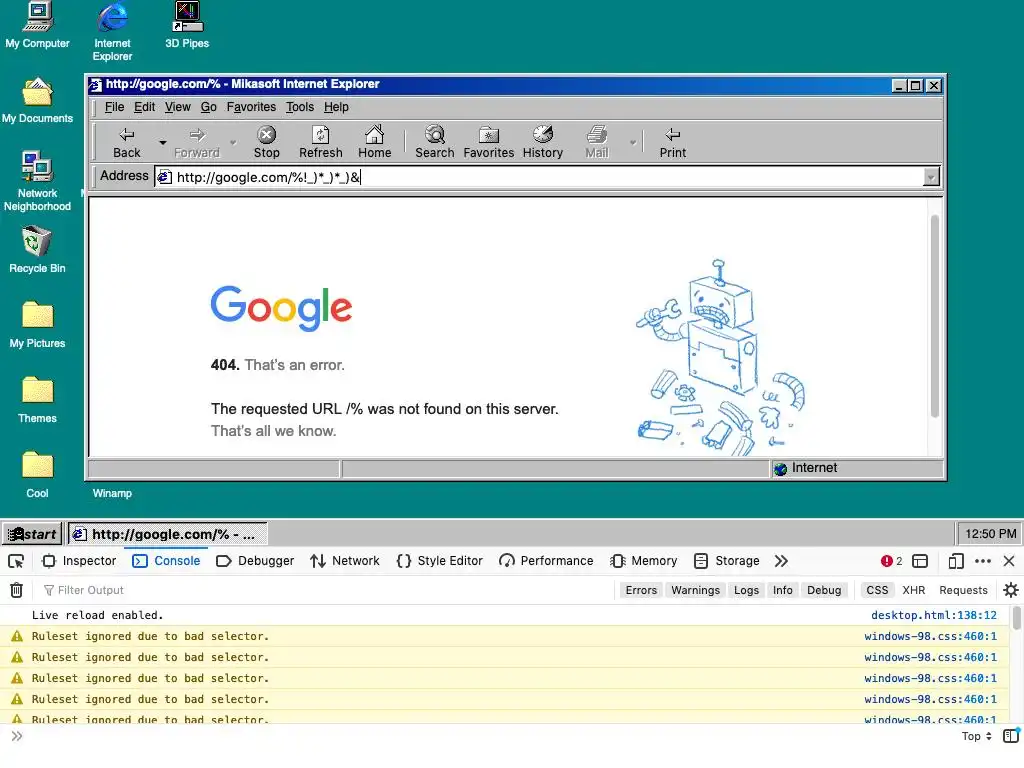Viewport: 1024px width, 768px height.
Task: Open the My Computer desktop icon
Action: pos(37,26)
